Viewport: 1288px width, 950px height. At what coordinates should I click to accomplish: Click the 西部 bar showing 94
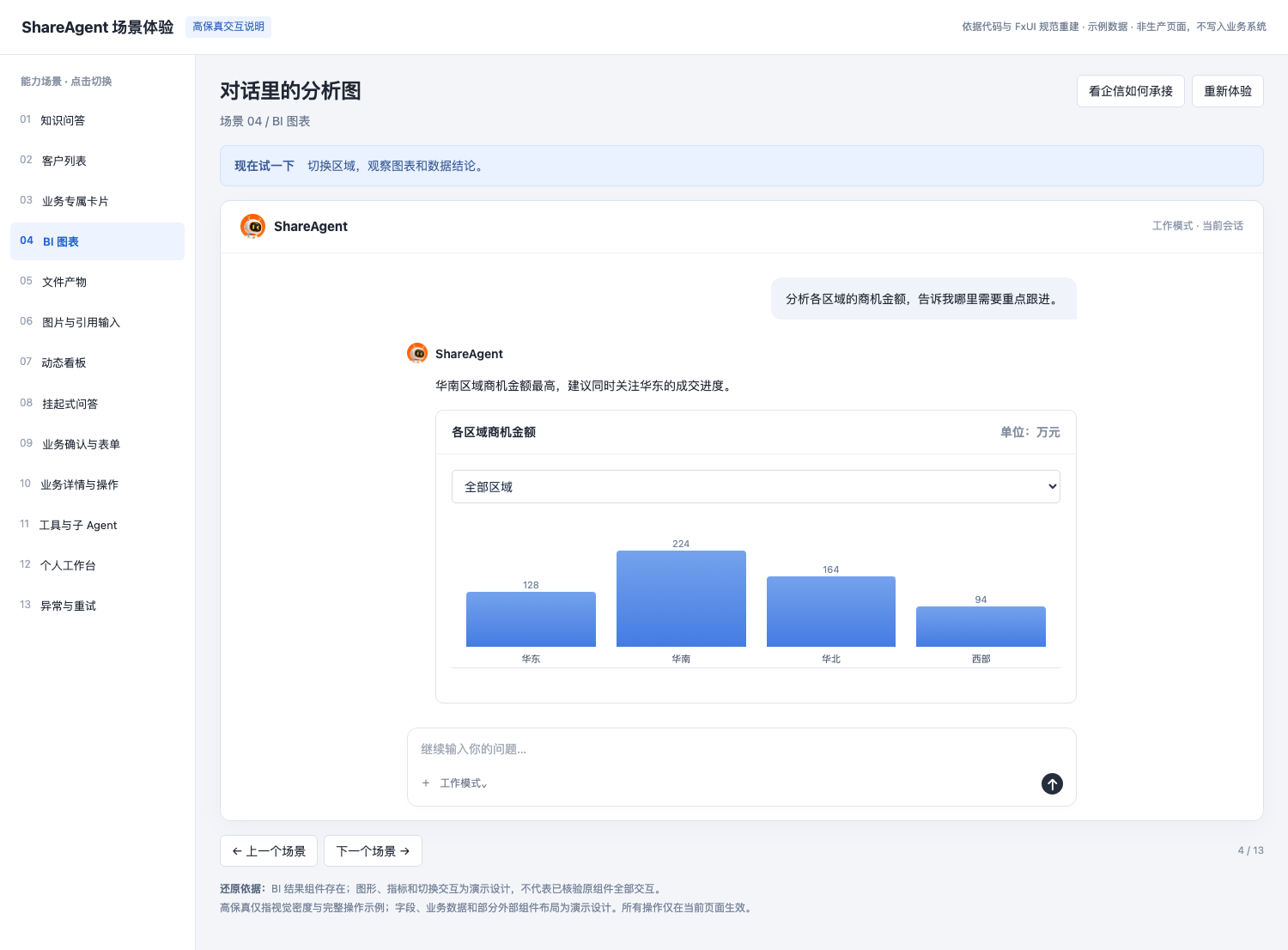point(981,626)
